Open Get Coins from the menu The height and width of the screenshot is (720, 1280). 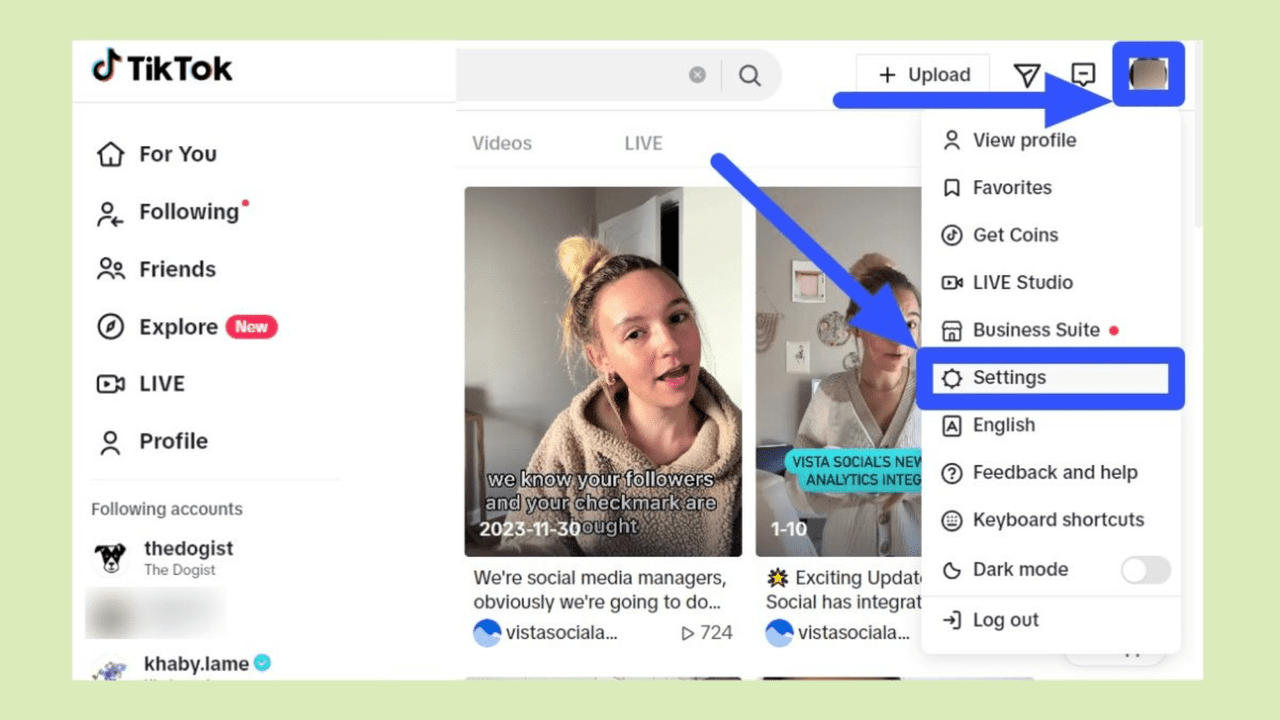pyautogui.click(x=1015, y=235)
